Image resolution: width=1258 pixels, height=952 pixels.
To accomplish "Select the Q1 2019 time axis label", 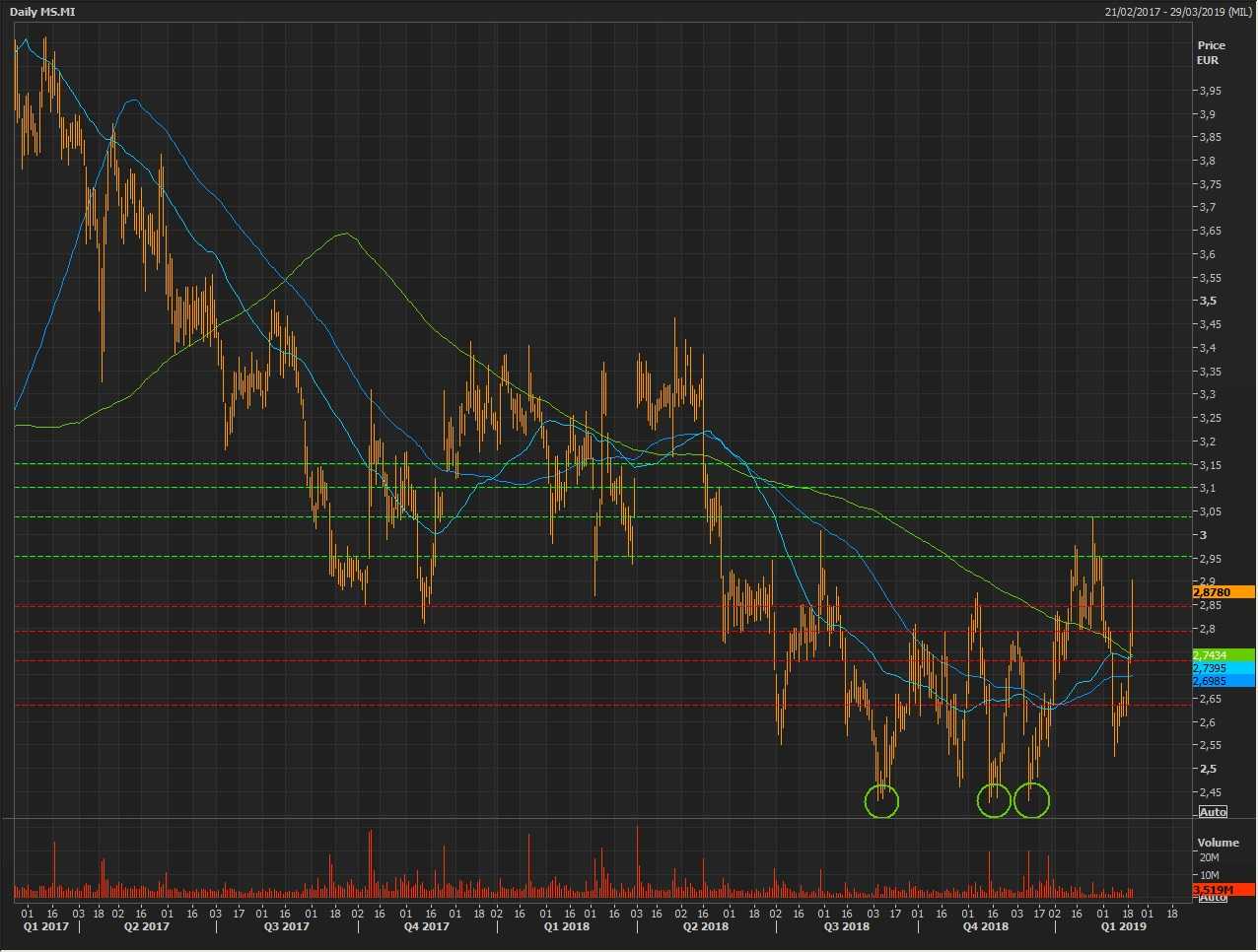I will pyautogui.click(x=1123, y=926).
